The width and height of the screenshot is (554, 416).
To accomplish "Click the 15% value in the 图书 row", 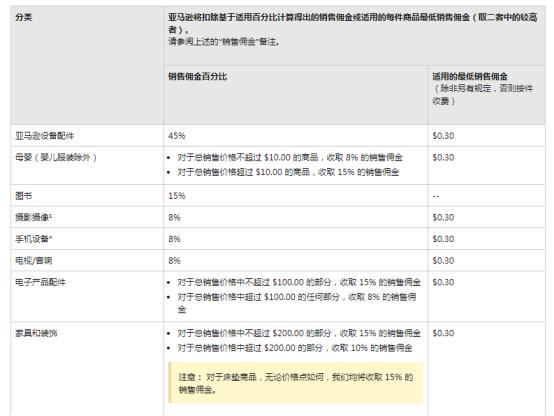I will pos(177,195).
